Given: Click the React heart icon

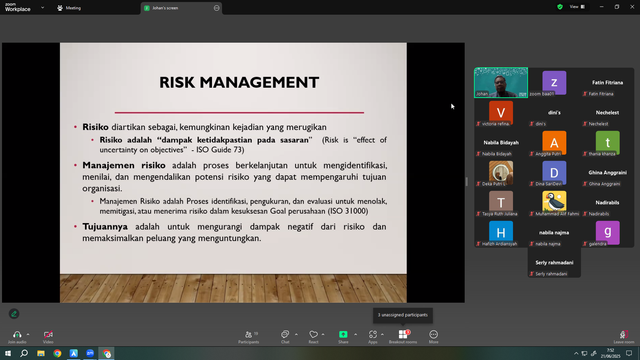Looking at the screenshot, I should coord(313,334).
